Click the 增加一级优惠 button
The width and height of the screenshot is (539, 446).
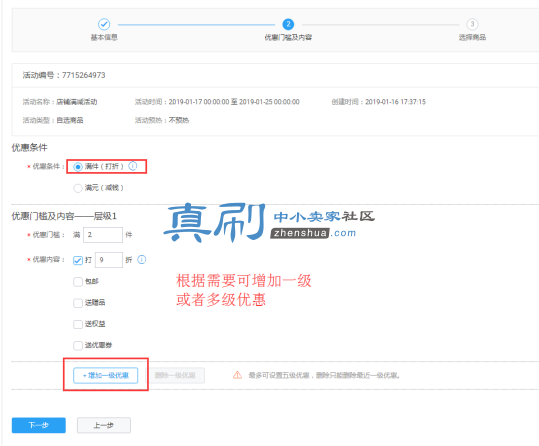click(x=106, y=375)
